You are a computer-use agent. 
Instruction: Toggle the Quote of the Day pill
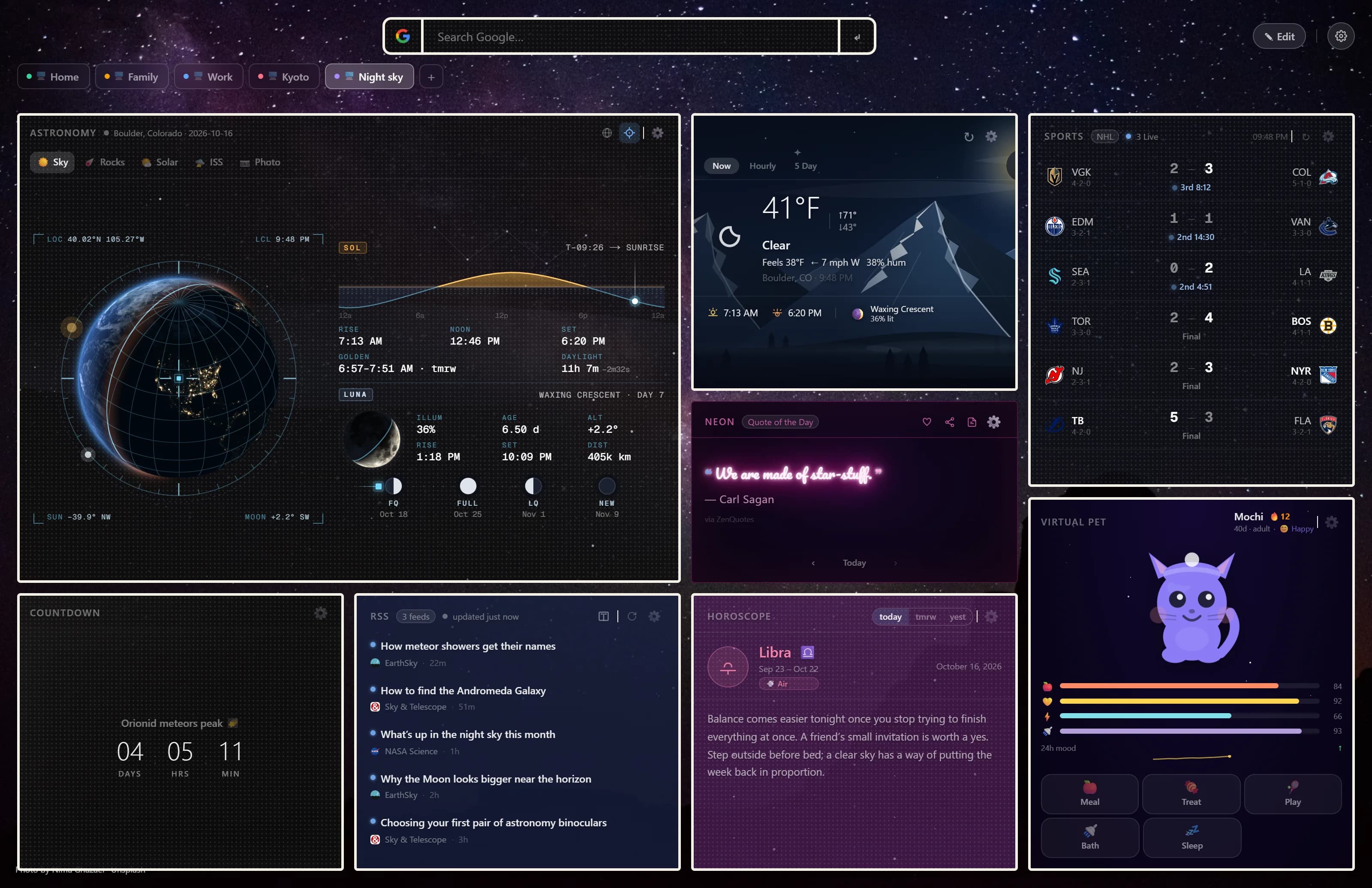tap(780, 422)
